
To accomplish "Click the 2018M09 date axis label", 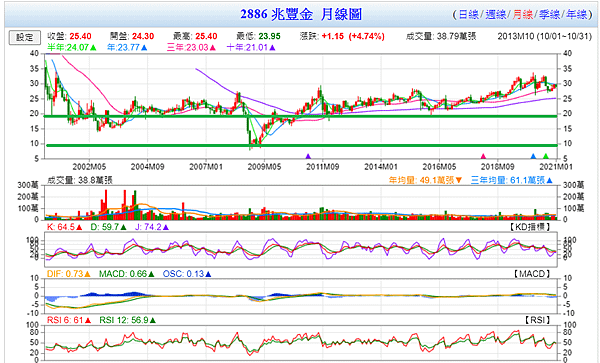I will 497,167.
